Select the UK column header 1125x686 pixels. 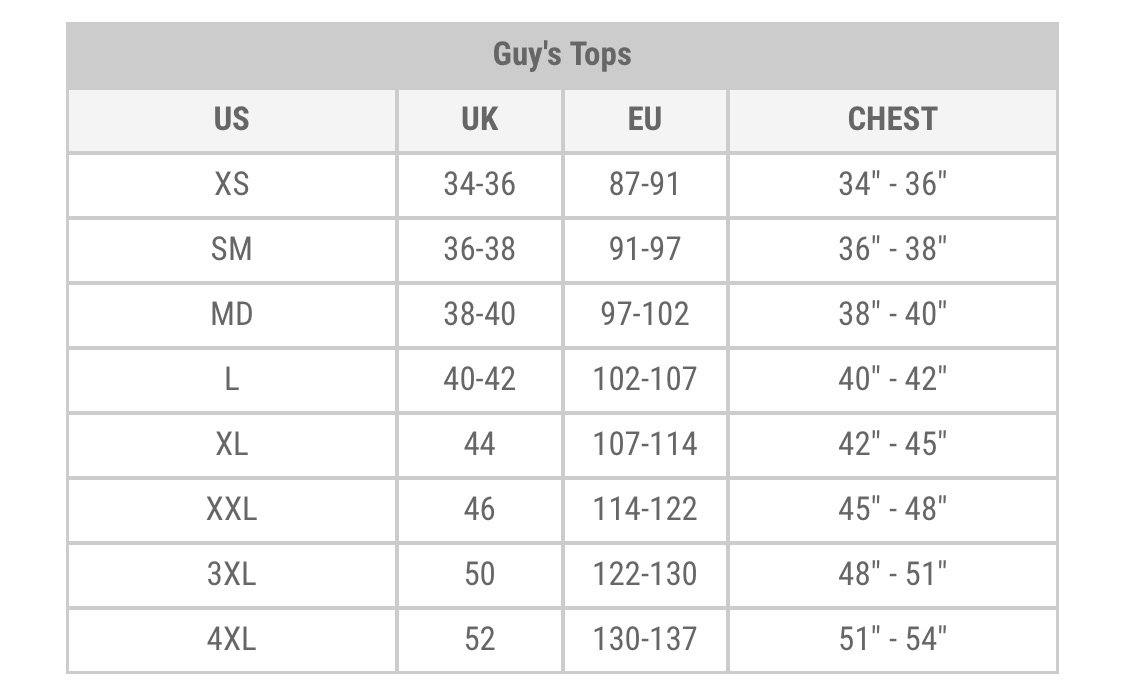(x=479, y=119)
